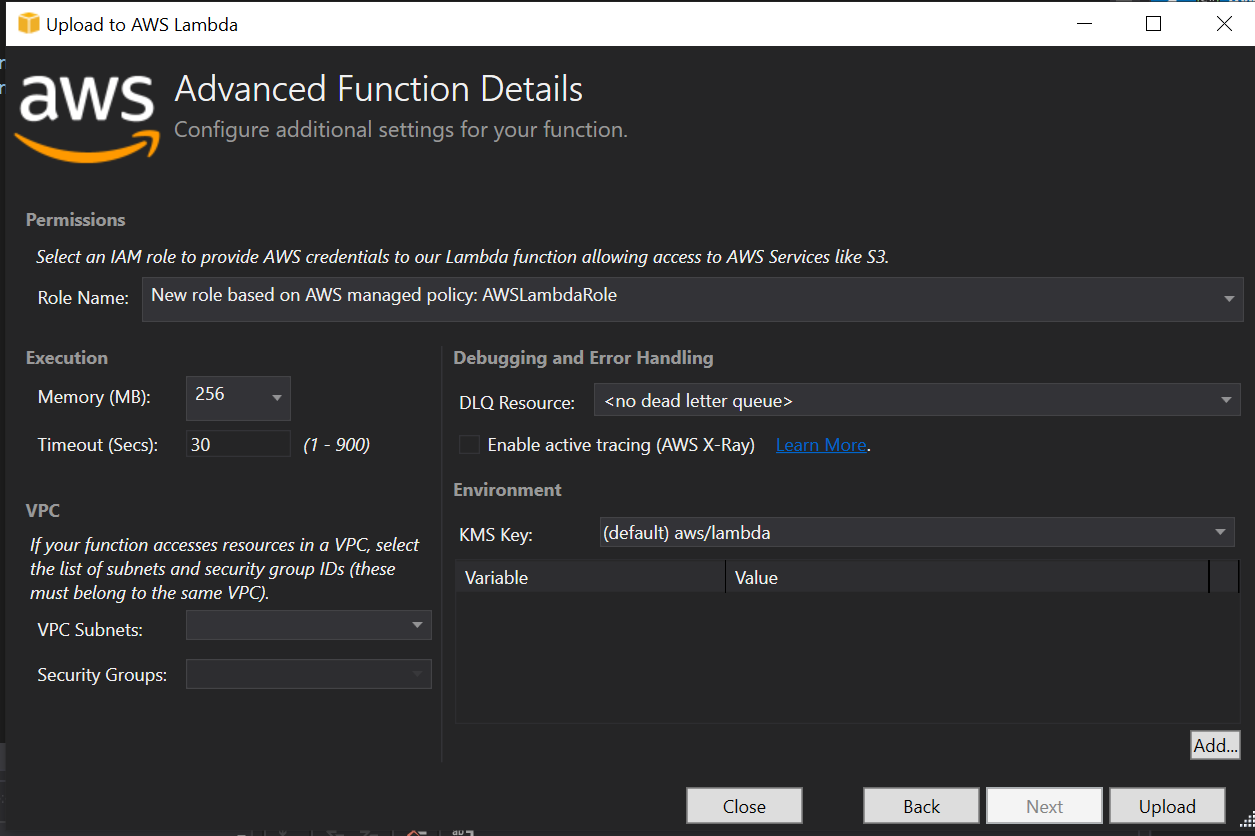Click the Add... environment variable button
1255x836 pixels.
click(1215, 745)
